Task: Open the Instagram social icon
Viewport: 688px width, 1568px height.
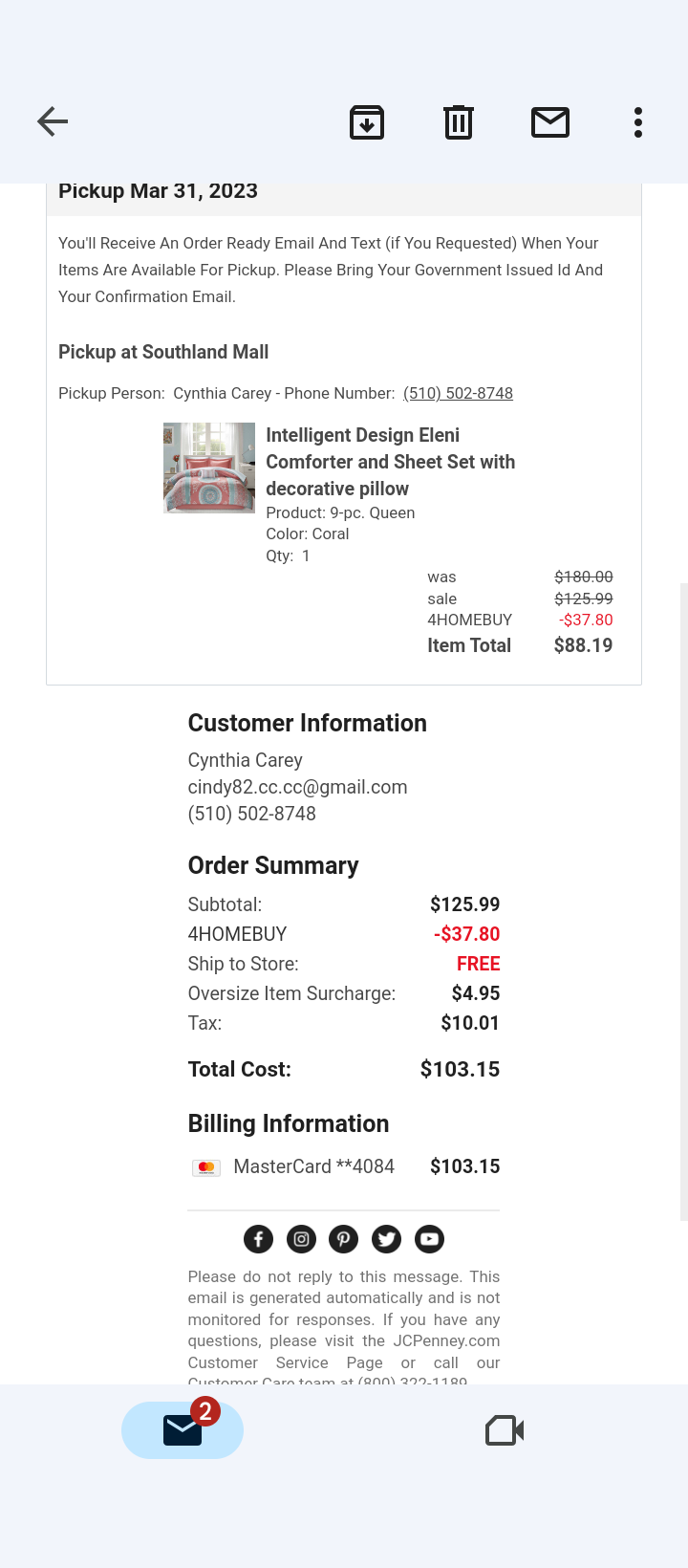Action: [x=301, y=1239]
